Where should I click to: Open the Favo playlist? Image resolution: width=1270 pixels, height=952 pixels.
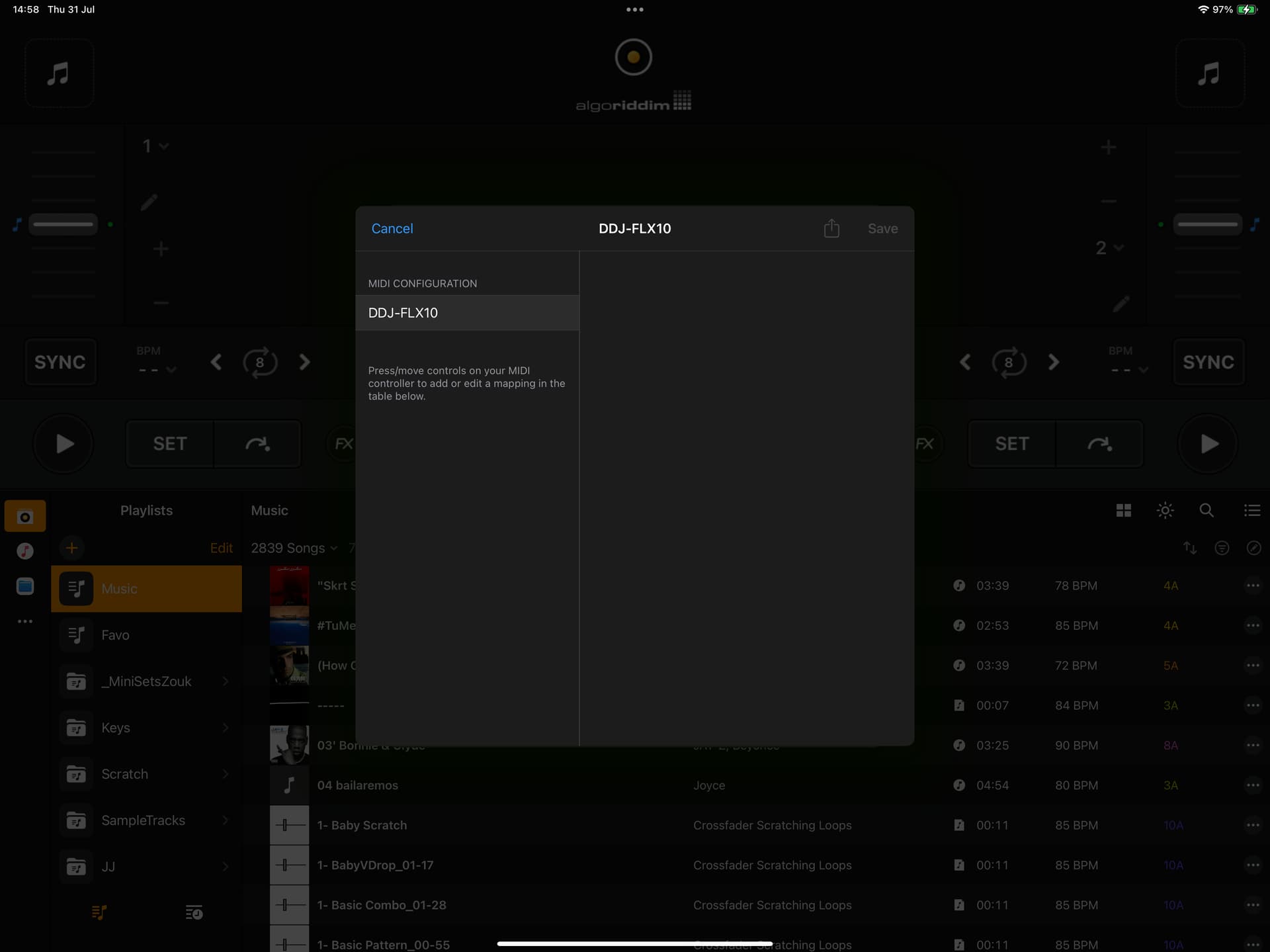(147, 635)
